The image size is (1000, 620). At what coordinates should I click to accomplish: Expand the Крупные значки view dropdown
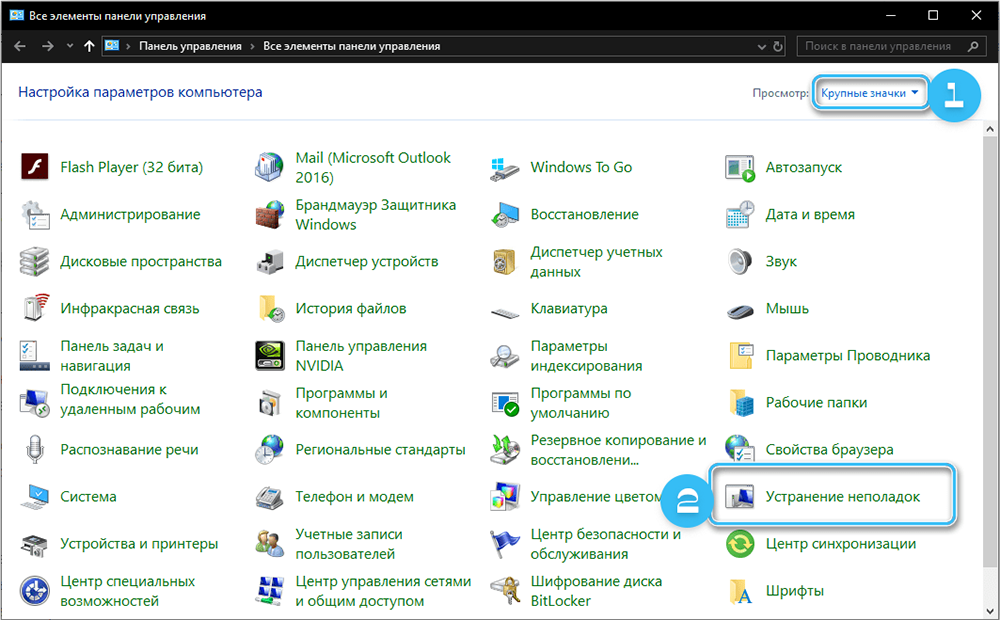click(868, 93)
